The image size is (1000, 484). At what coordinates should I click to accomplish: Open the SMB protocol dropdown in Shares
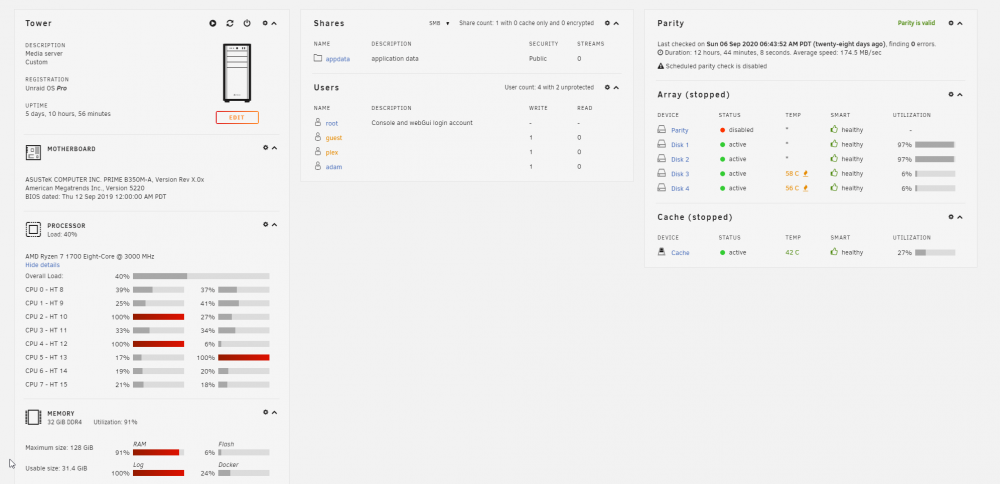pyautogui.click(x=439, y=24)
